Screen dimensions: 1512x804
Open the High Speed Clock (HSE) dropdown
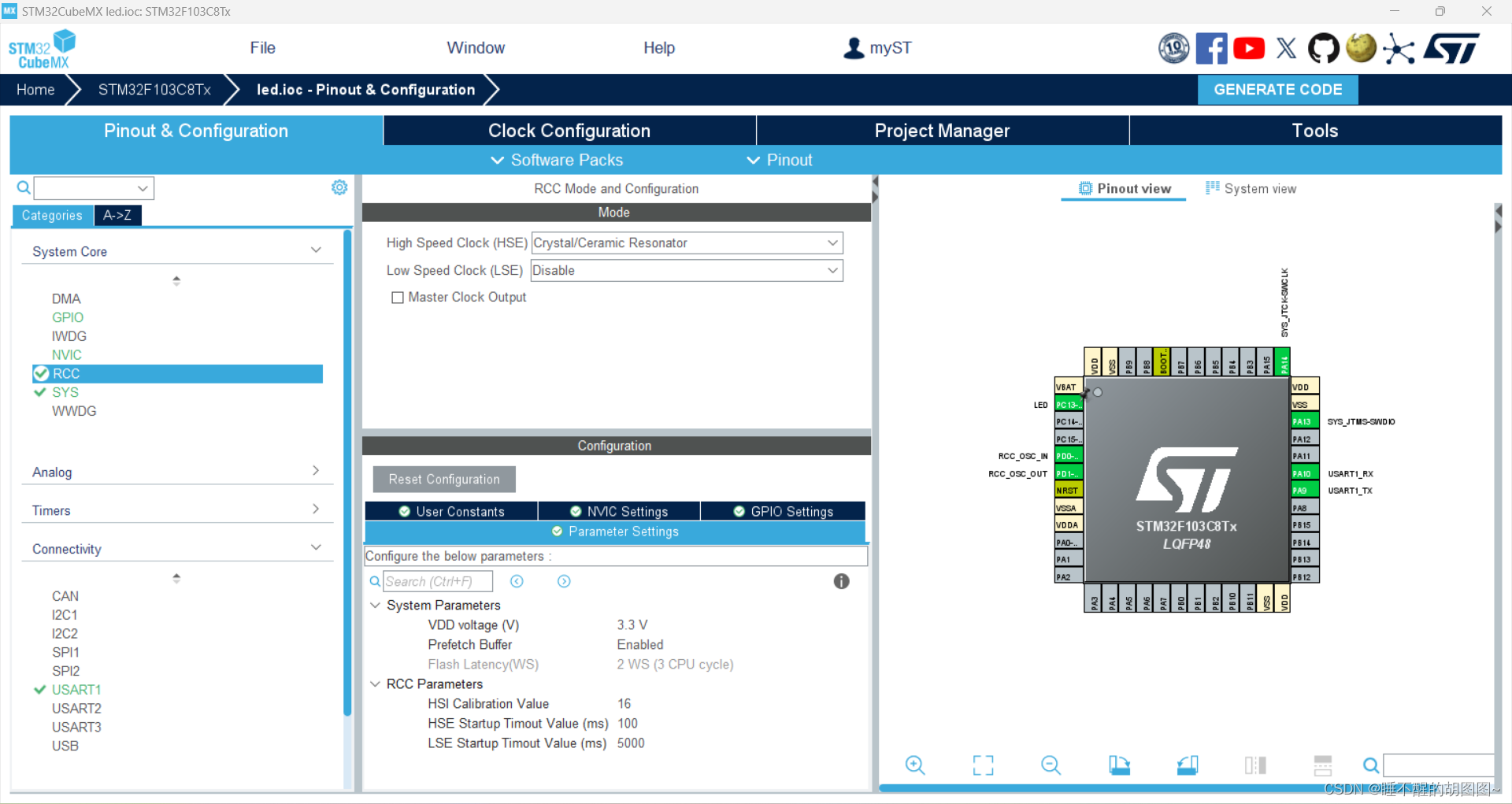click(x=687, y=243)
